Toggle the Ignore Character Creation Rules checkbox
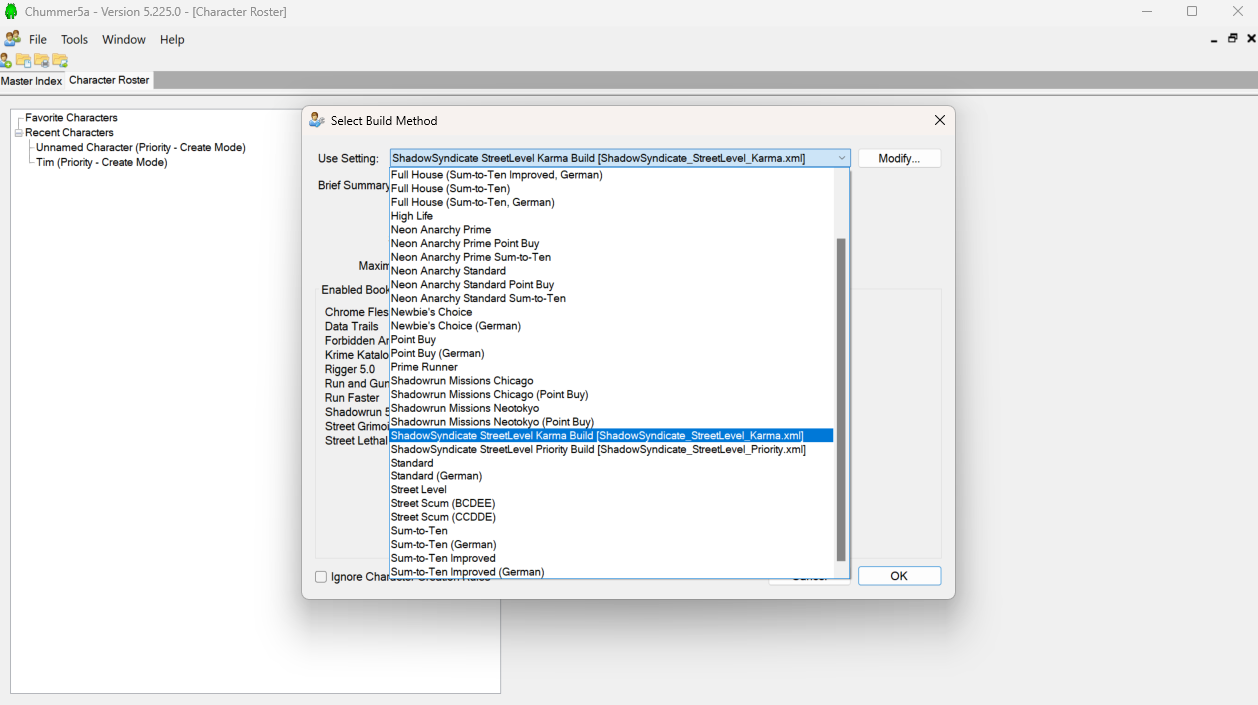The height and width of the screenshot is (705, 1258). tap(321, 577)
